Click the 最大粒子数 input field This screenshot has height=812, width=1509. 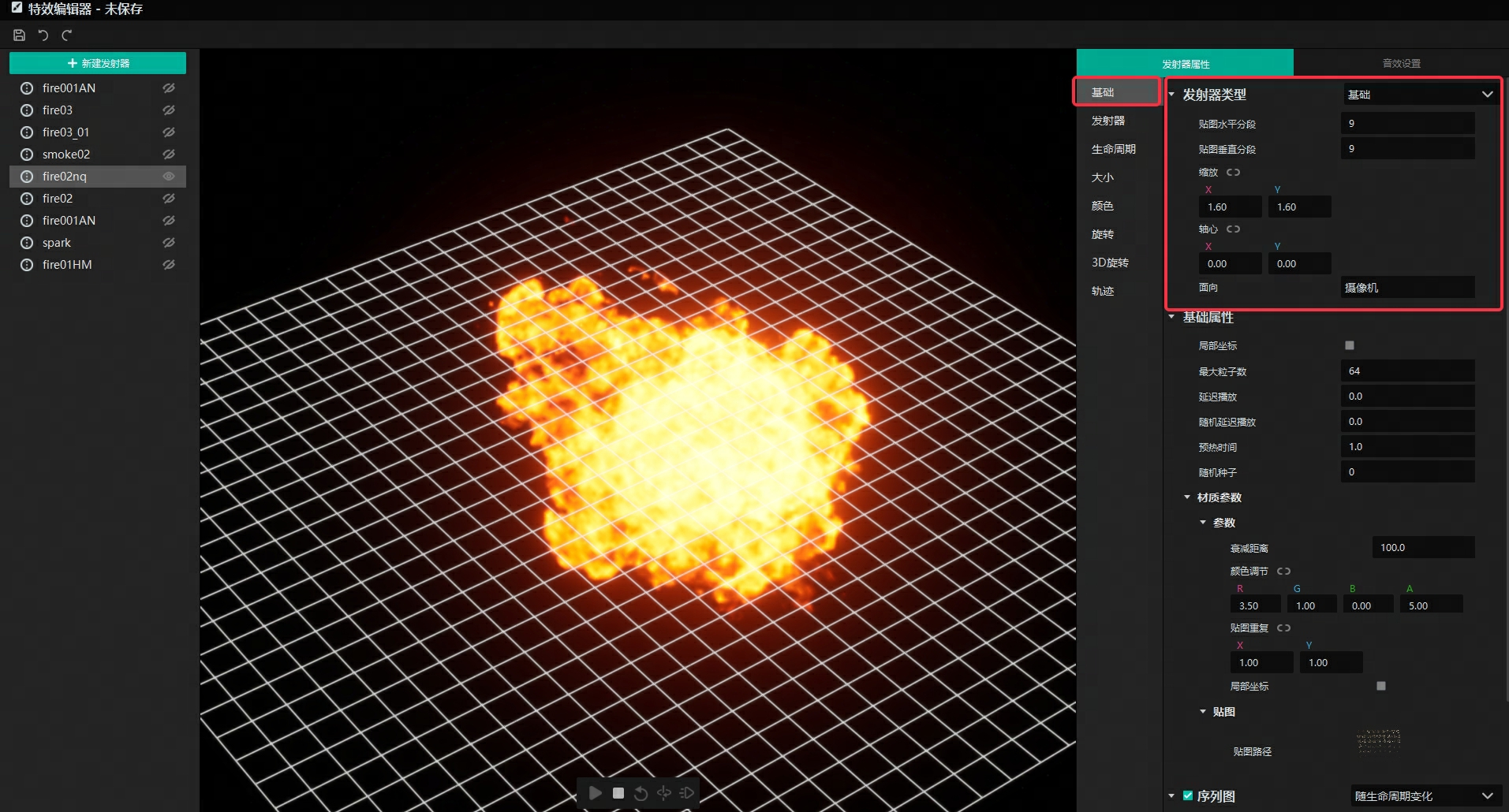point(1406,371)
